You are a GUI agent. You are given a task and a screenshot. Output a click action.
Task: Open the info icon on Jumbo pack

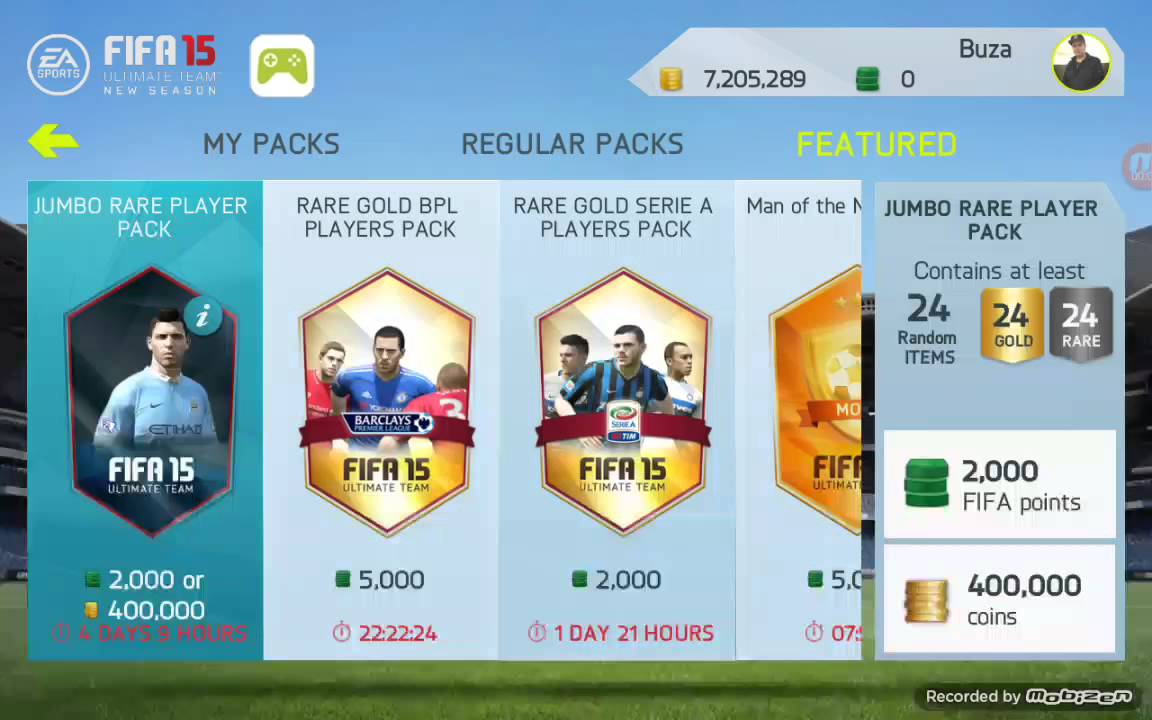204,317
